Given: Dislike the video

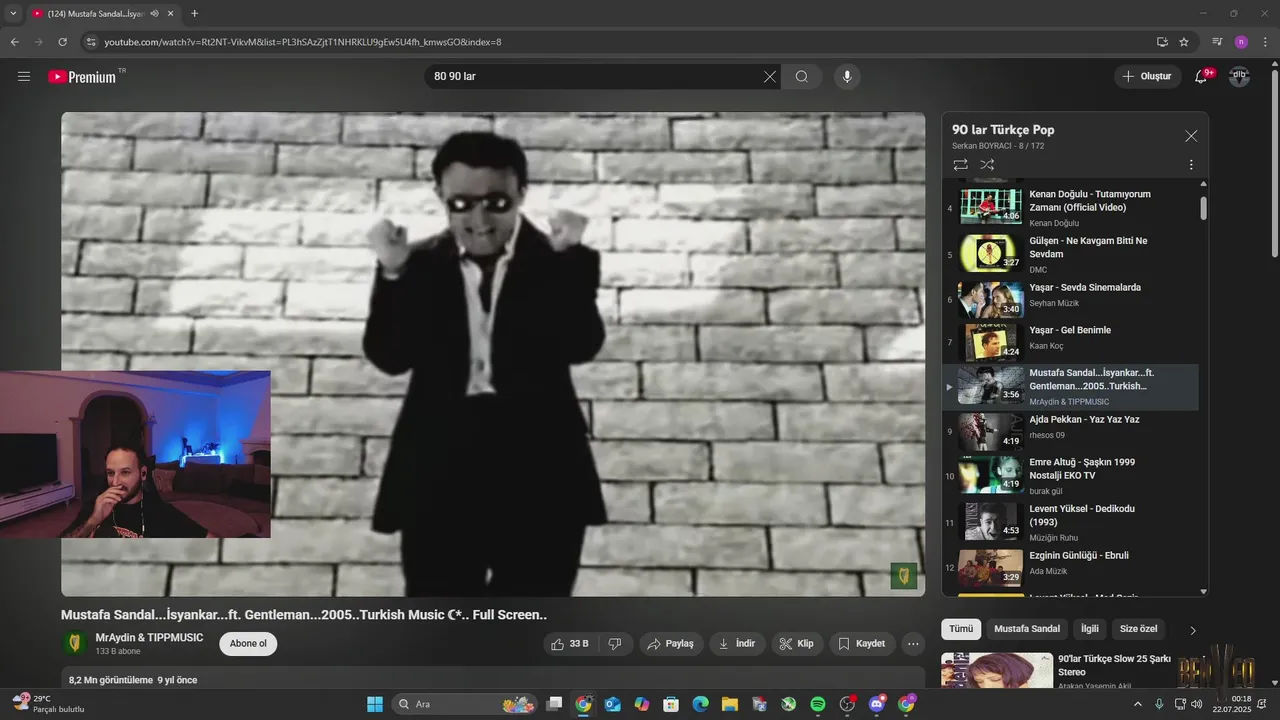Looking at the screenshot, I should [615, 643].
